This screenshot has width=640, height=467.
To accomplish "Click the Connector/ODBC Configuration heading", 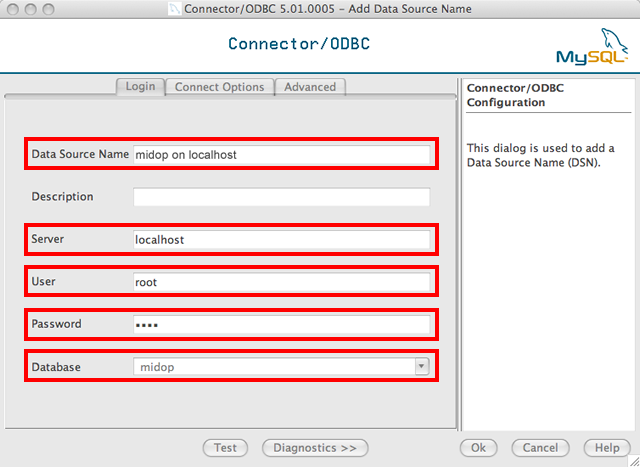I will click(515, 95).
